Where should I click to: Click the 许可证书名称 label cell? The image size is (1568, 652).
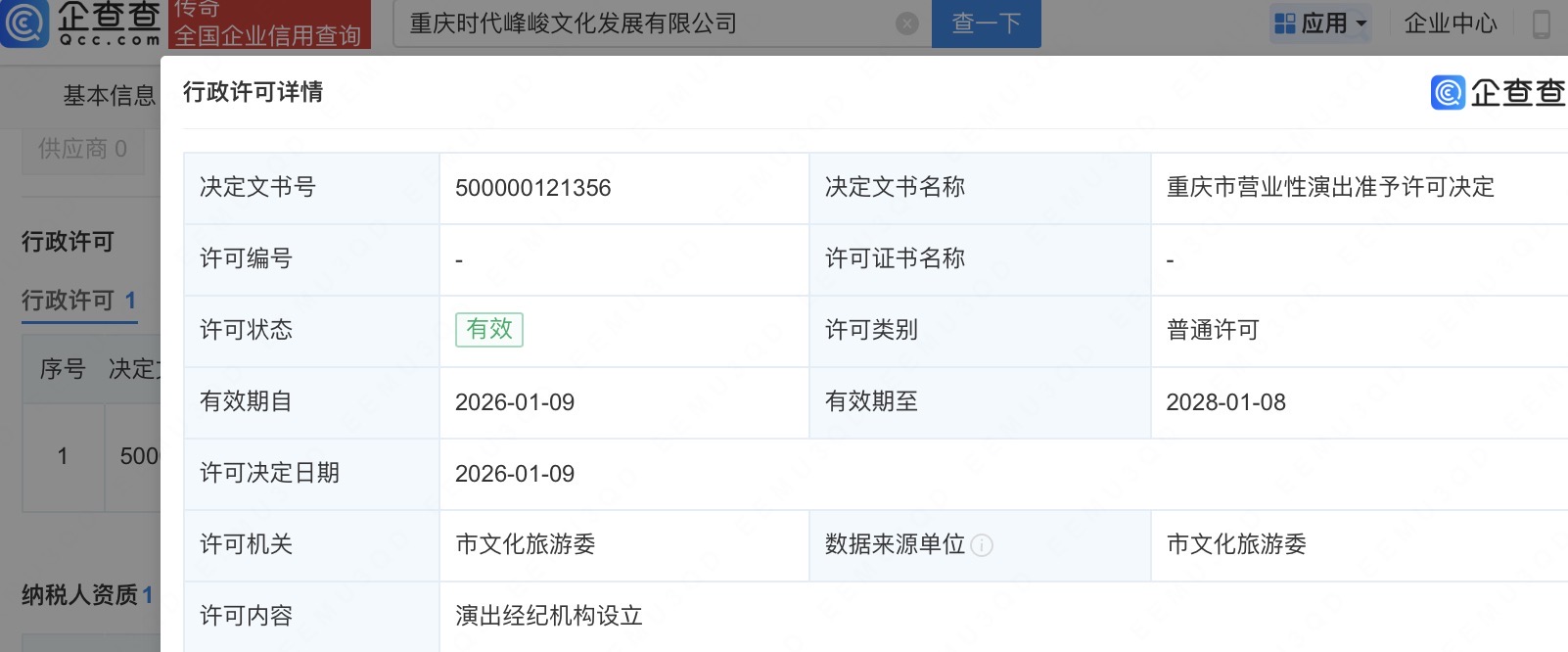[980, 259]
